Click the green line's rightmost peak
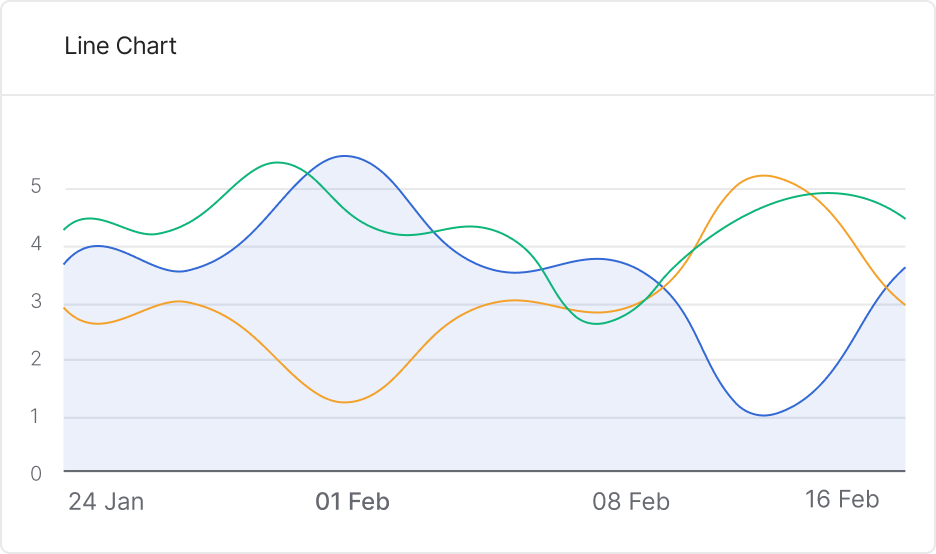The image size is (936, 554). point(828,193)
